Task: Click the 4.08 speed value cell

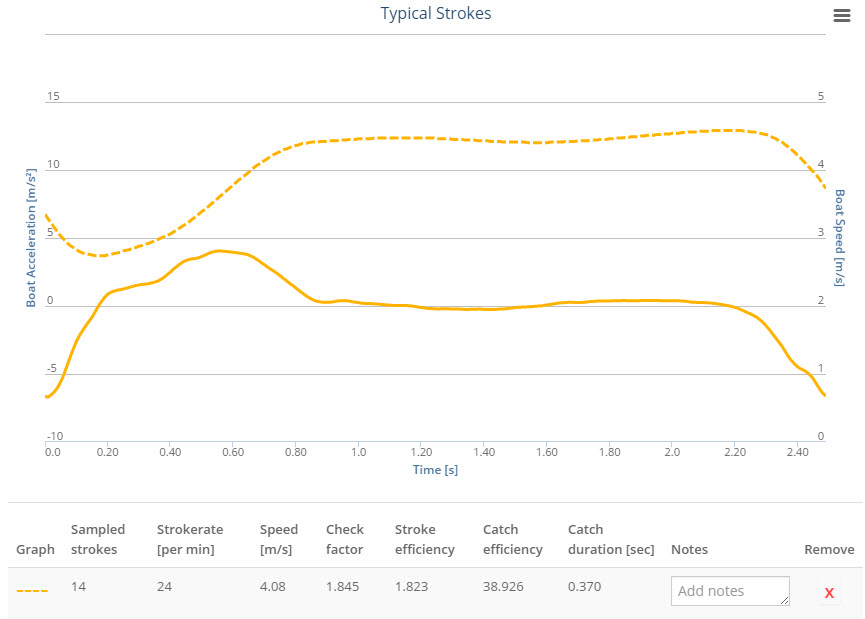Action: click(x=273, y=587)
